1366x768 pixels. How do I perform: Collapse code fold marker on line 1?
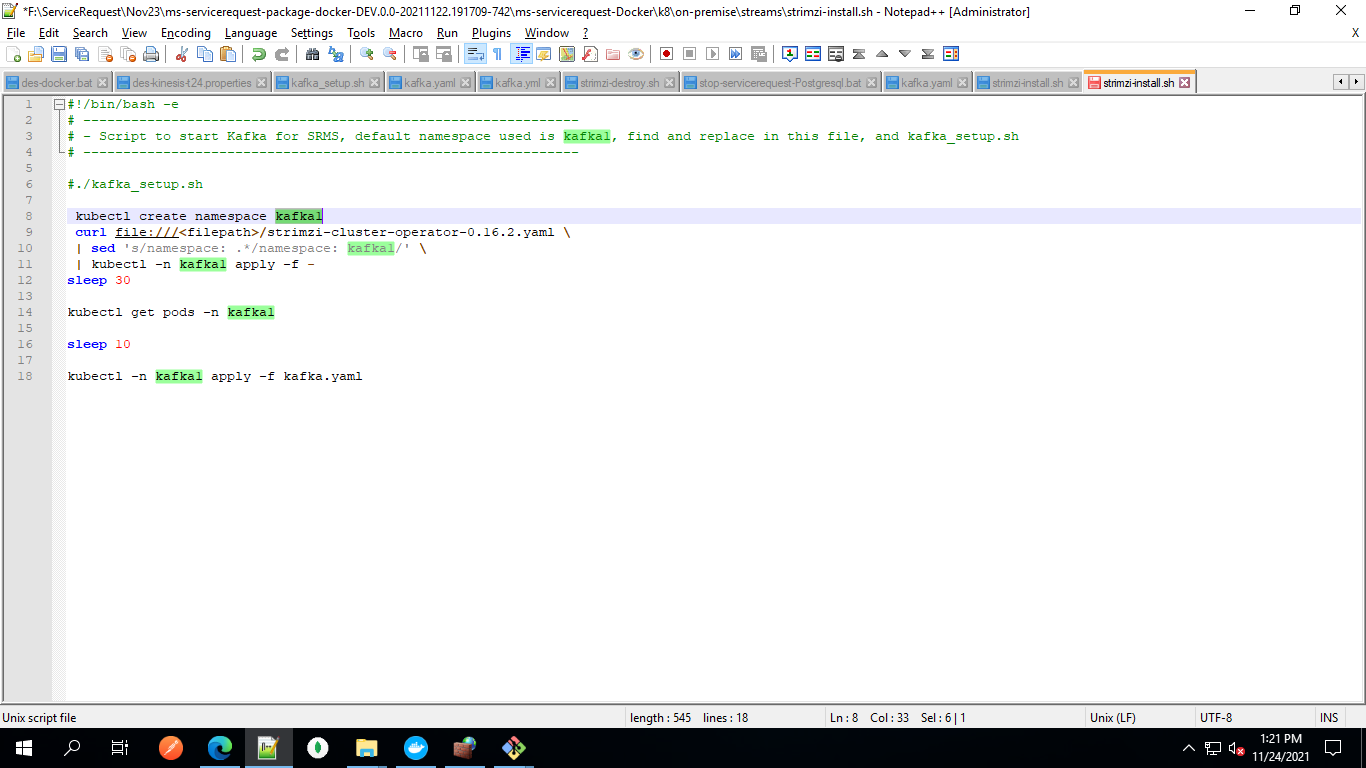click(x=59, y=104)
